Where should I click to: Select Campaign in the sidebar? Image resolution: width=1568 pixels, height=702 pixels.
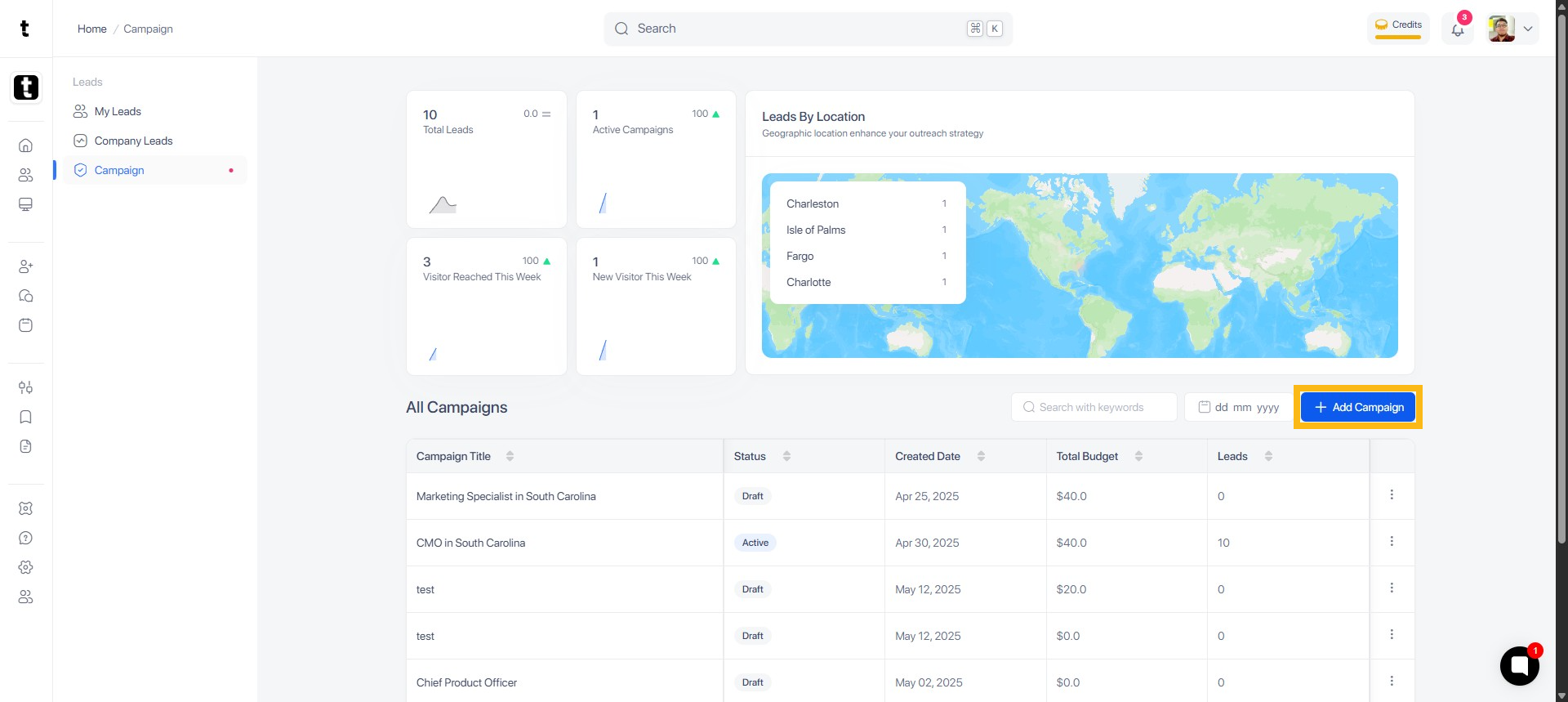coord(155,170)
